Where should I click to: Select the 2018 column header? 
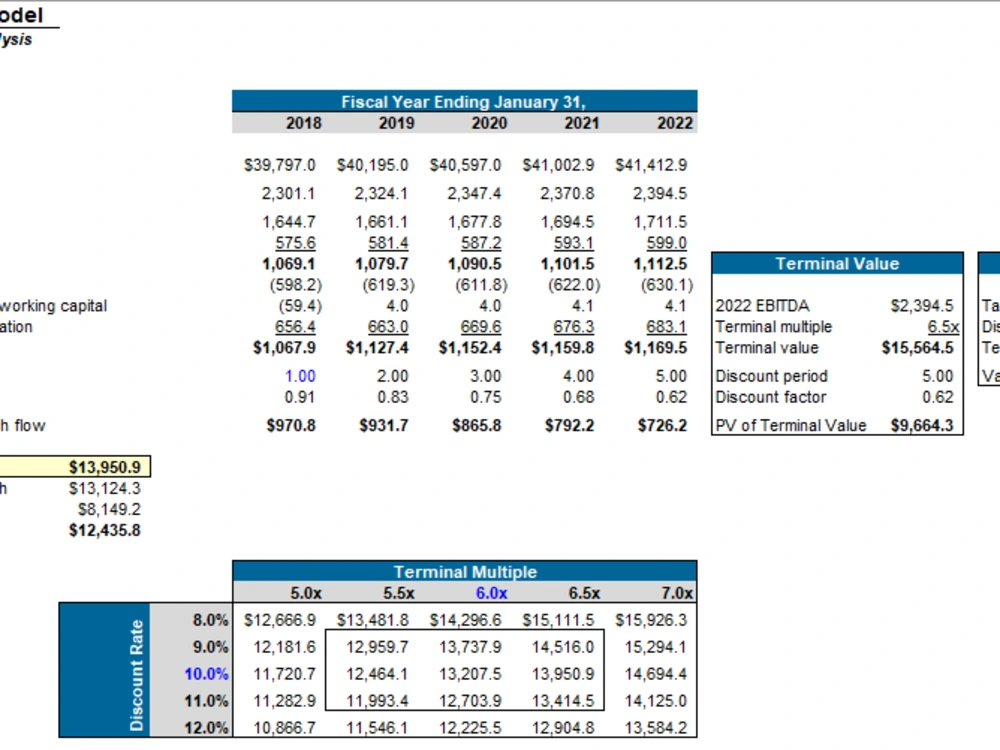pos(303,123)
